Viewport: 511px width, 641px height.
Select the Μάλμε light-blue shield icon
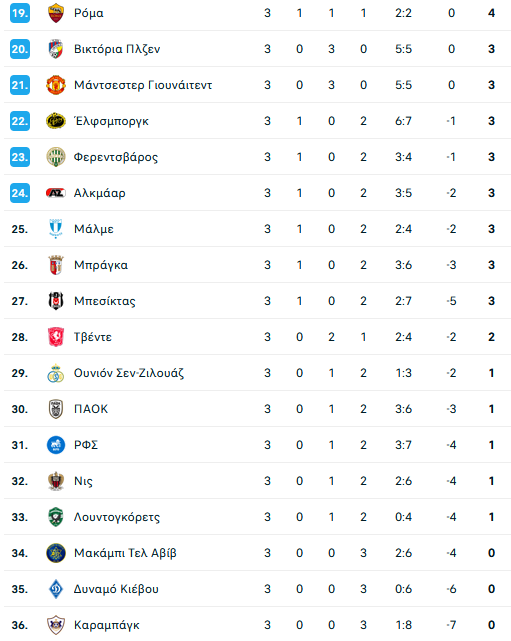(x=56, y=229)
